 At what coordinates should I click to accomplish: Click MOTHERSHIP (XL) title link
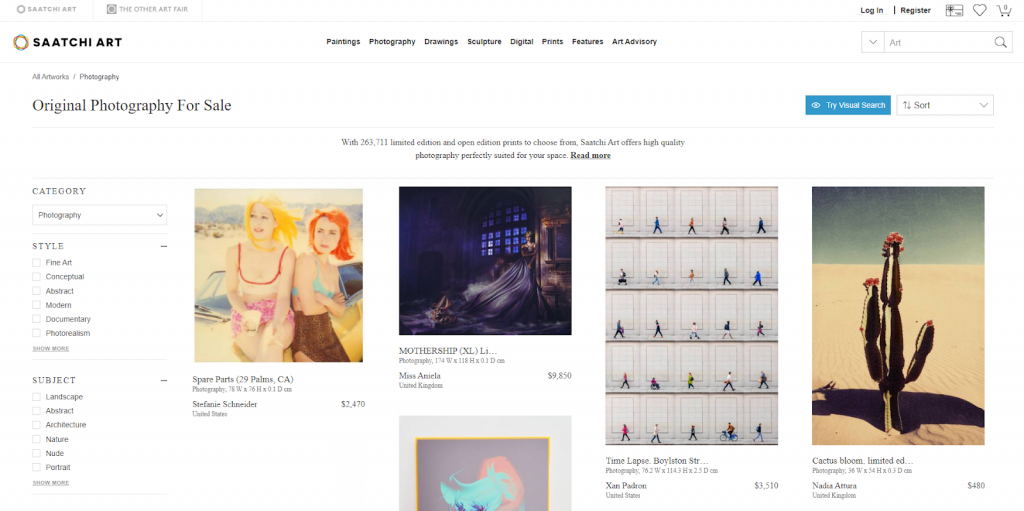(x=448, y=352)
